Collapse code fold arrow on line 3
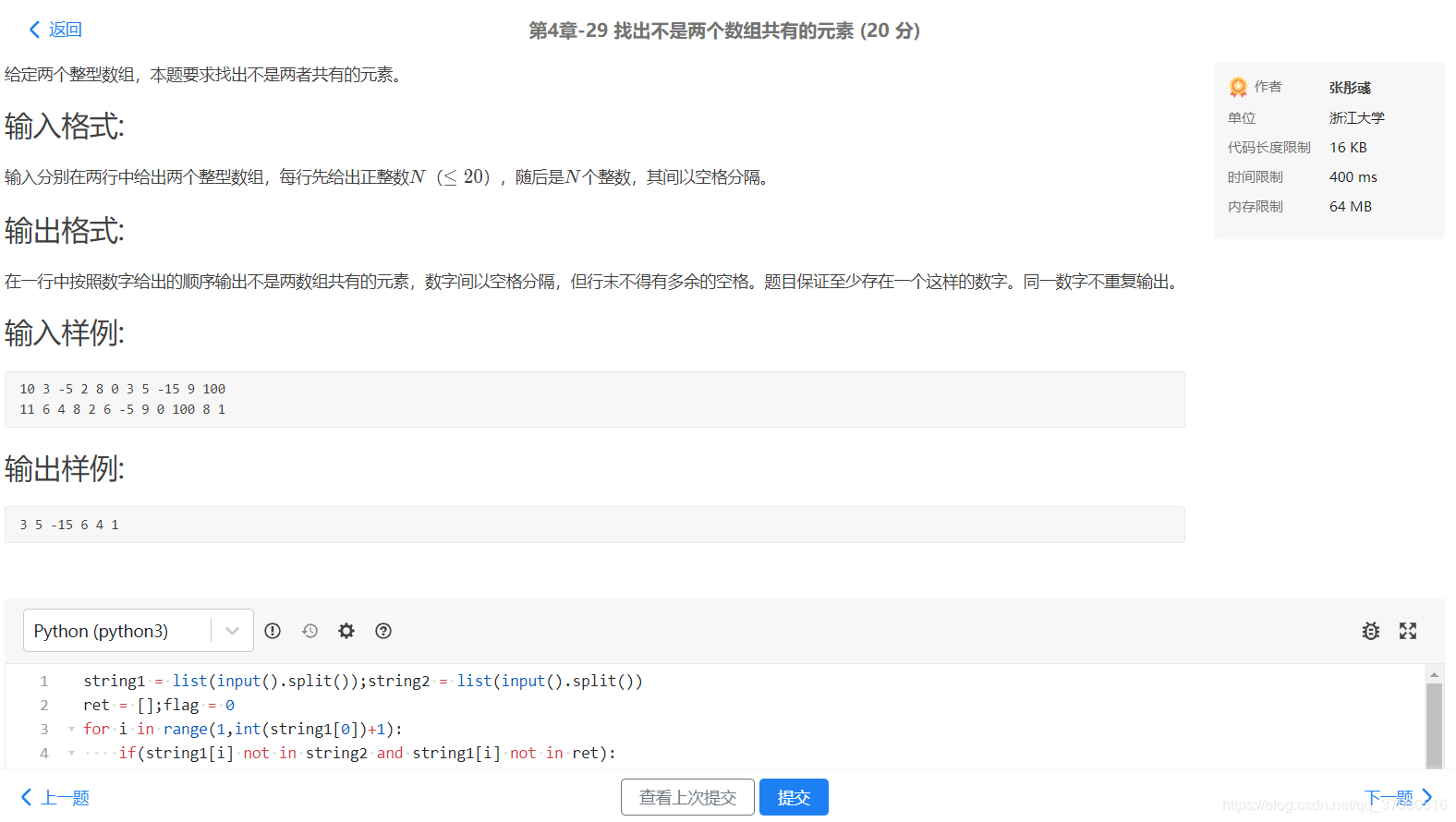This screenshot has height=822, width=1456. (71, 729)
